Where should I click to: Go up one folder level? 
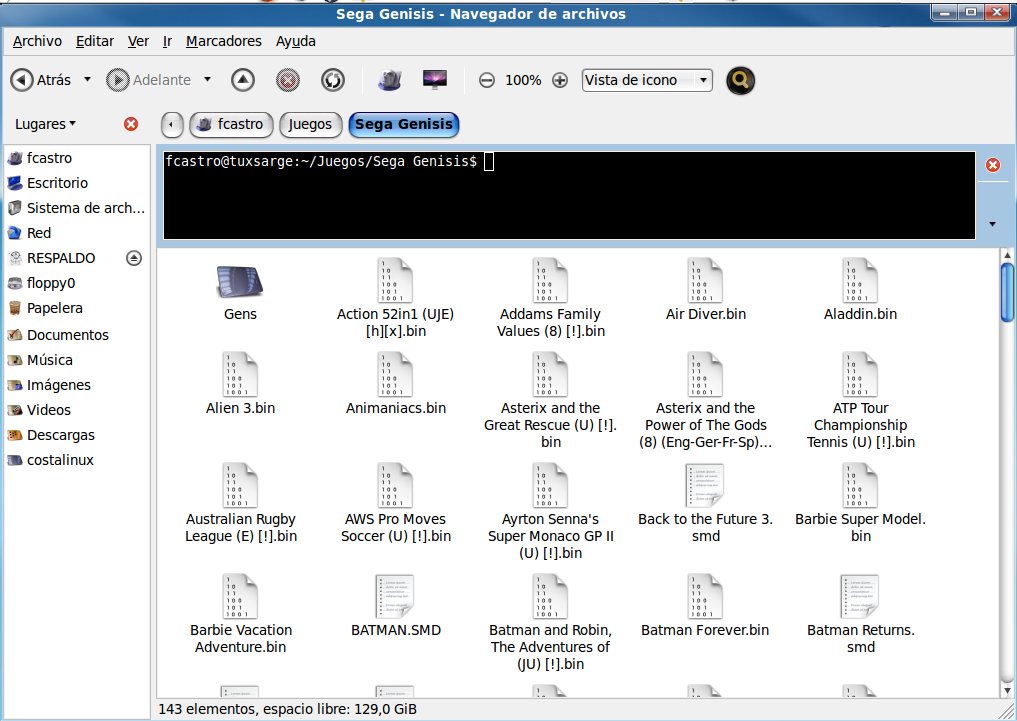(243, 80)
